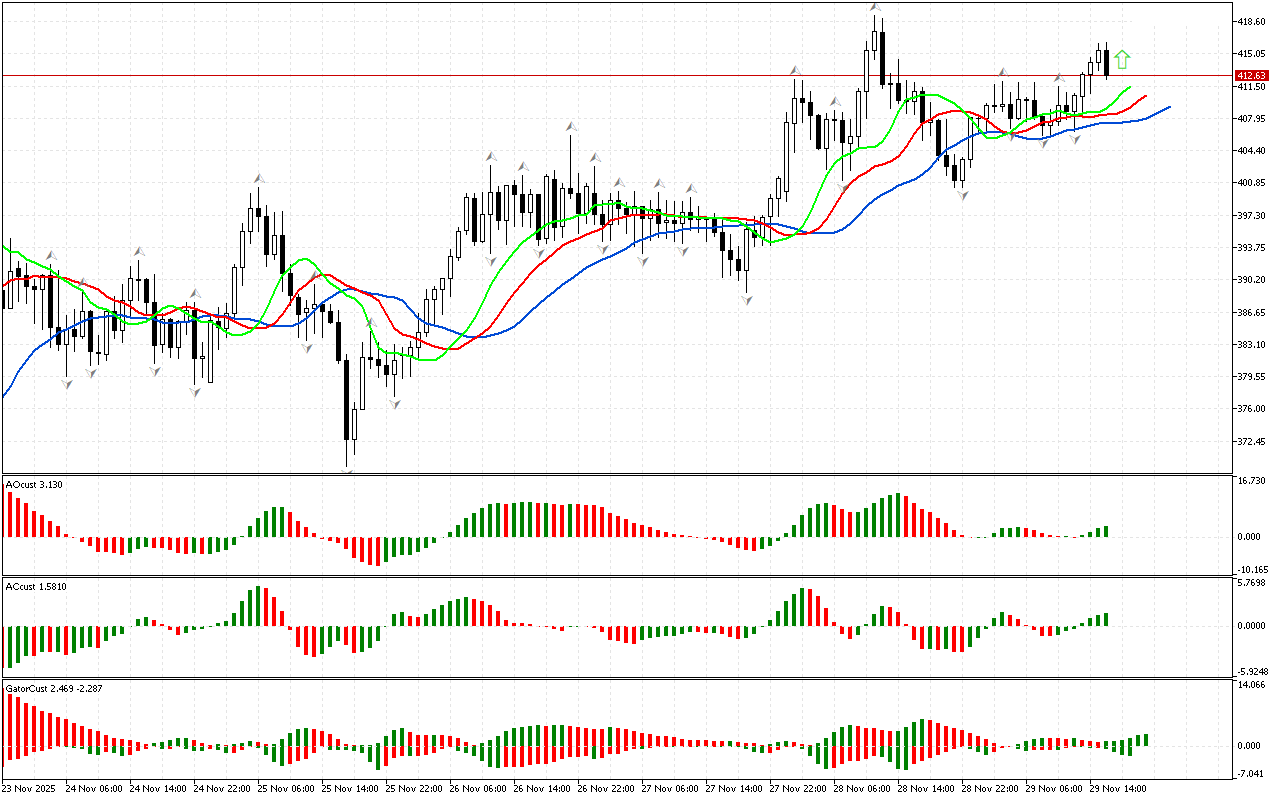Image resolution: width=1280 pixels, height=800 pixels.
Task: Select the up fractal above the 25 Nov 06:00 peak
Action: [x=258, y=178]
